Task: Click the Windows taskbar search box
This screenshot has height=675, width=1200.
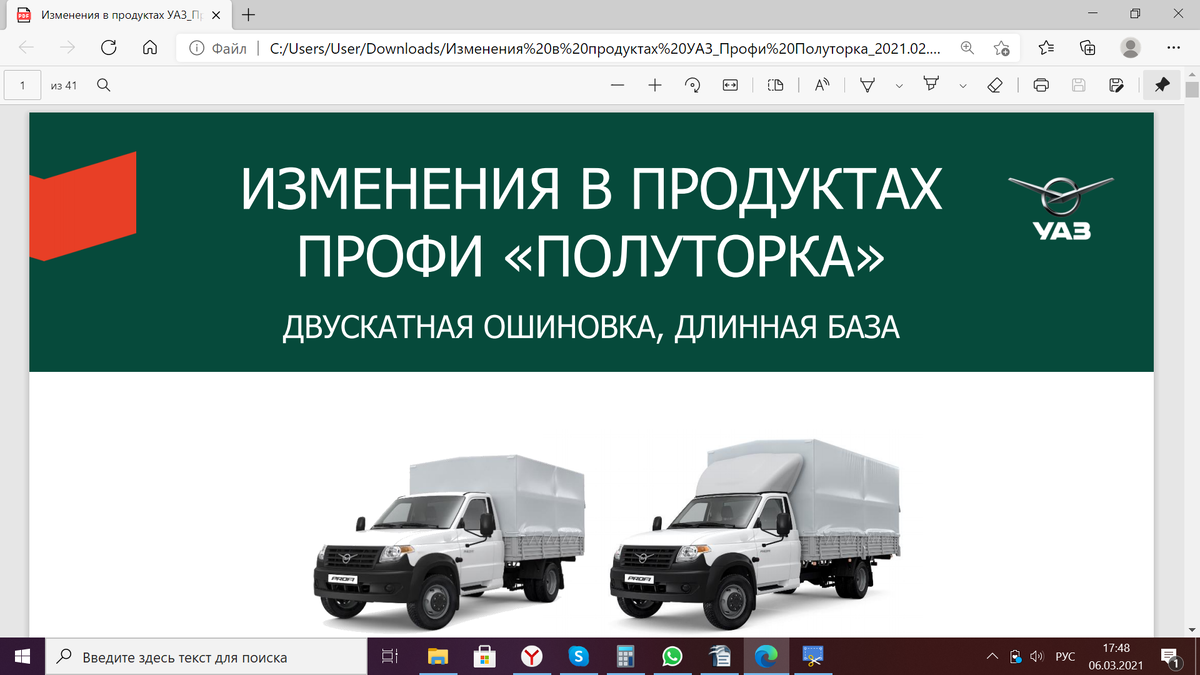Action: [x=206, y=656]
